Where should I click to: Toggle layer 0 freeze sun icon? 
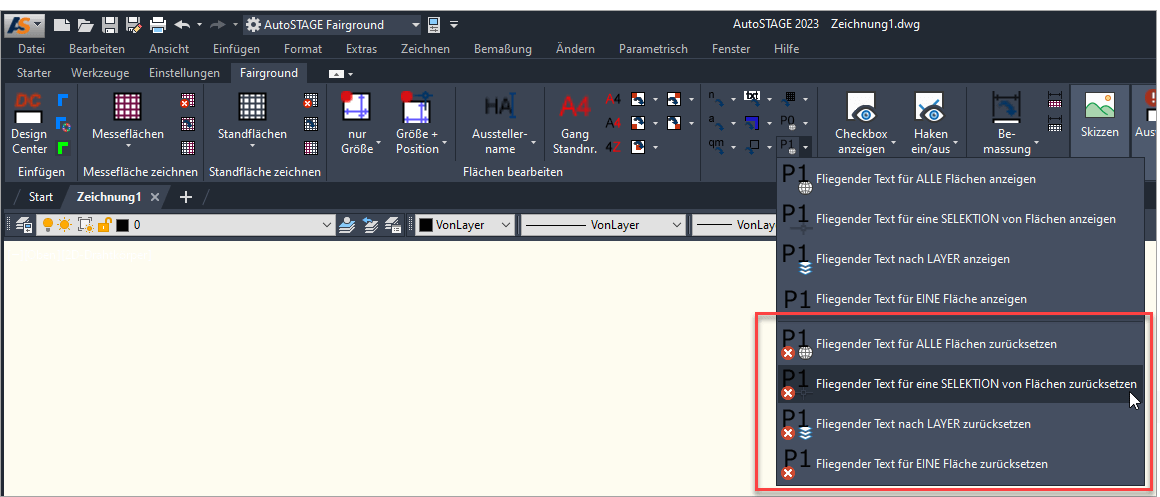pyautogui.click(x=64, y=225)
